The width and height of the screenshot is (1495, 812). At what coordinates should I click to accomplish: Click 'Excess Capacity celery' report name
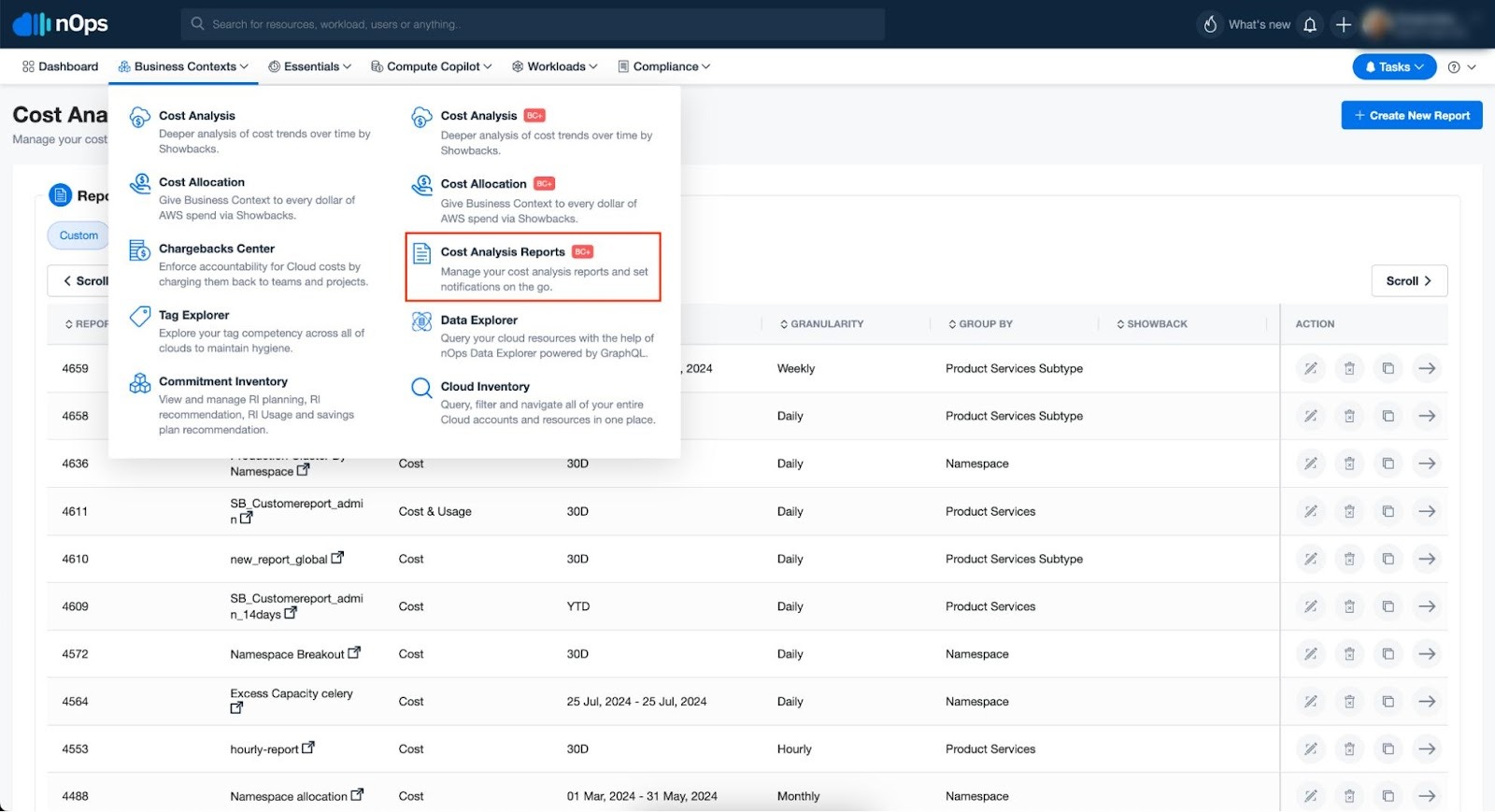(x=292, y=693)
